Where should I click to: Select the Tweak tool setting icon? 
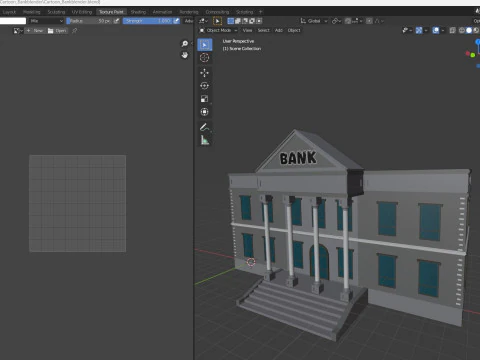pos(217,21)
